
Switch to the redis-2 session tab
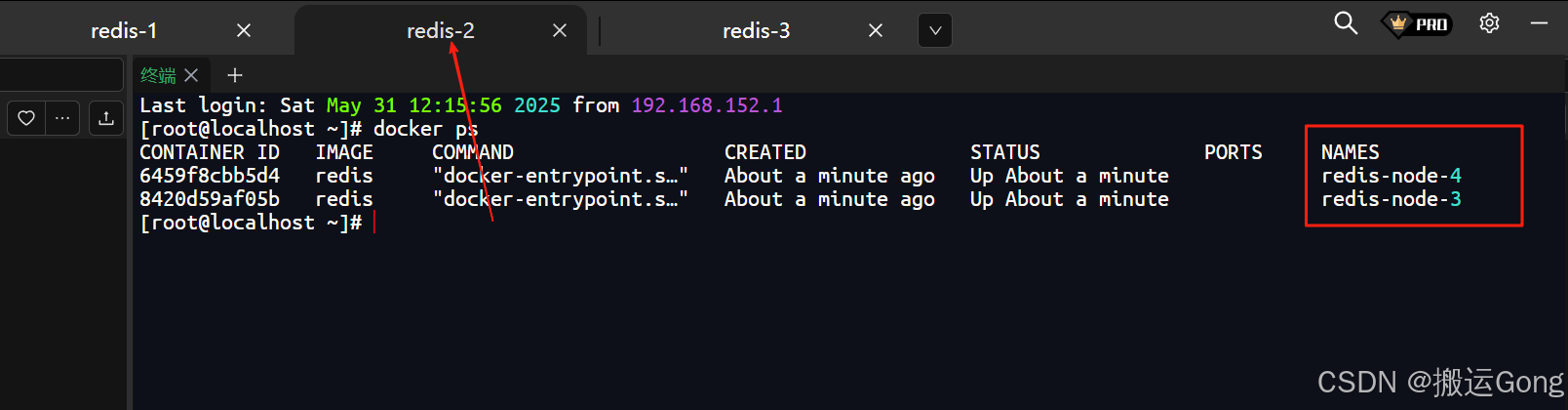(x=441, y=31)
